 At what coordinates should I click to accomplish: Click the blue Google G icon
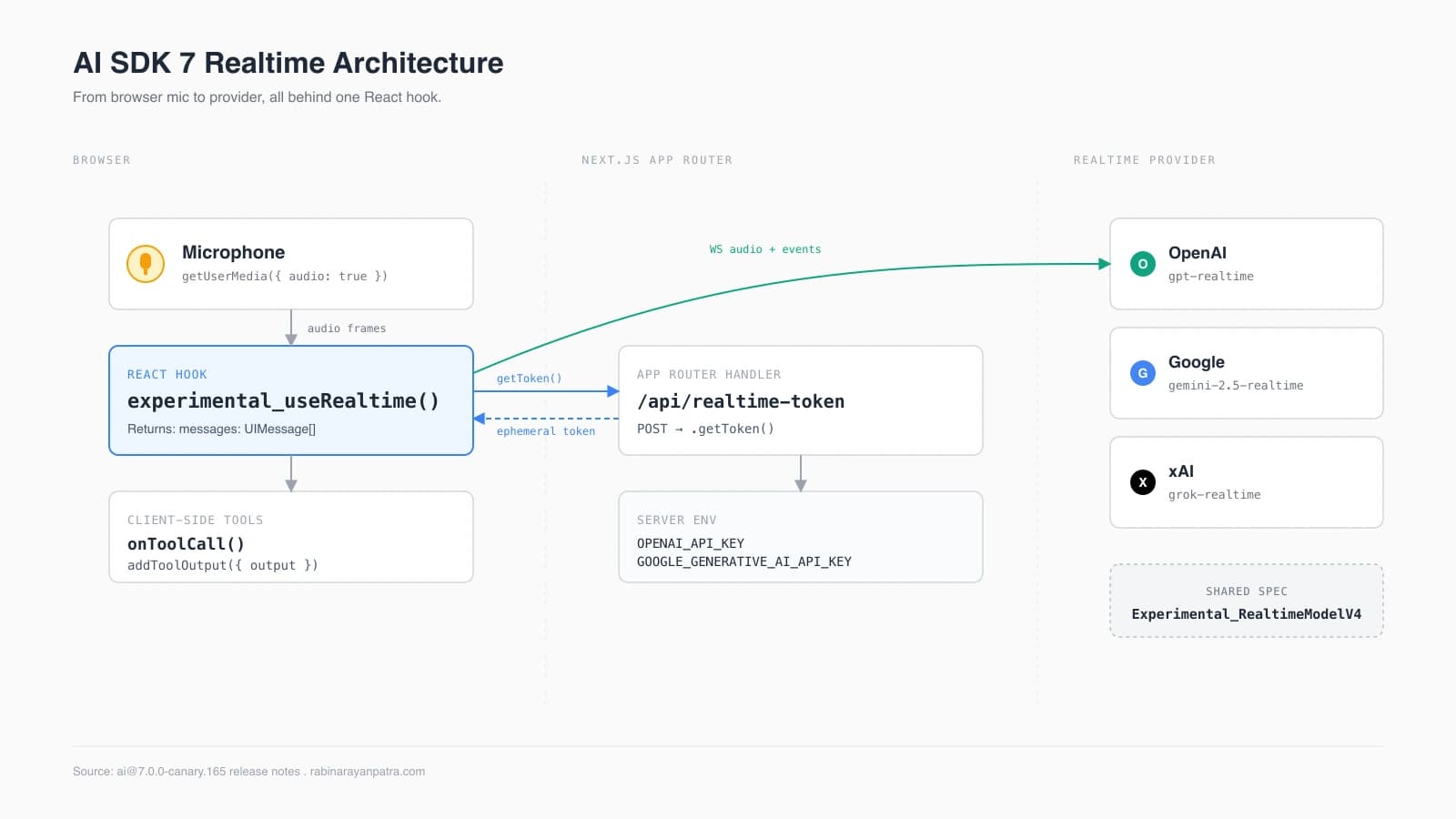[x=1143, y=373]
